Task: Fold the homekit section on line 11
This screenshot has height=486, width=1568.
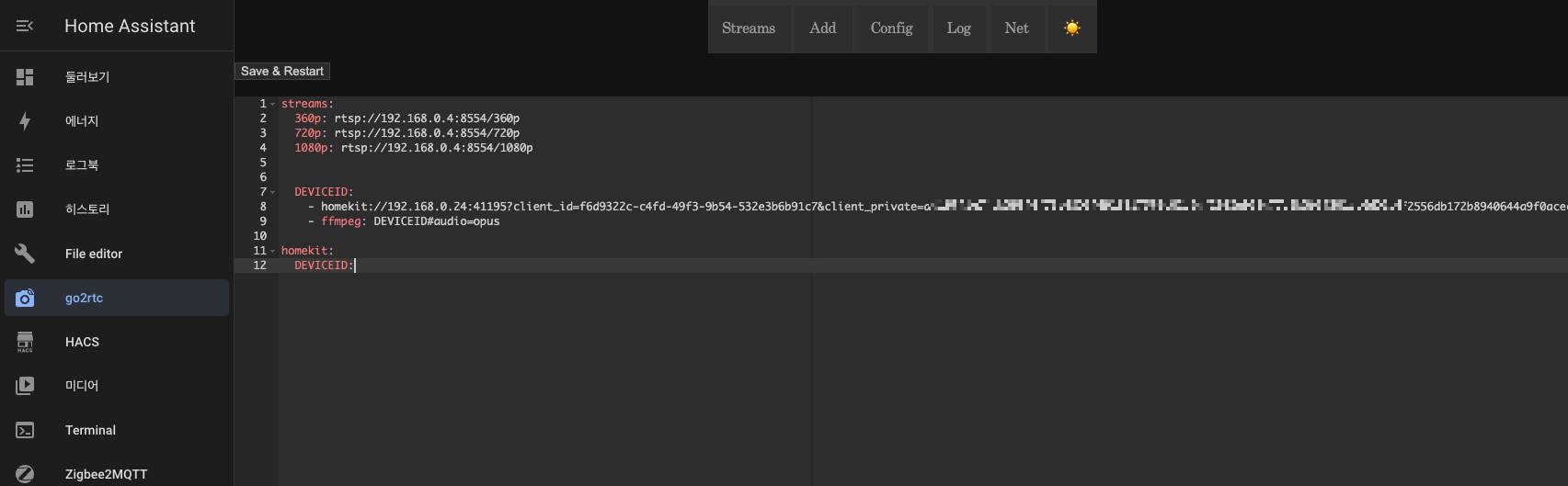Action: (x=273, y=251)
